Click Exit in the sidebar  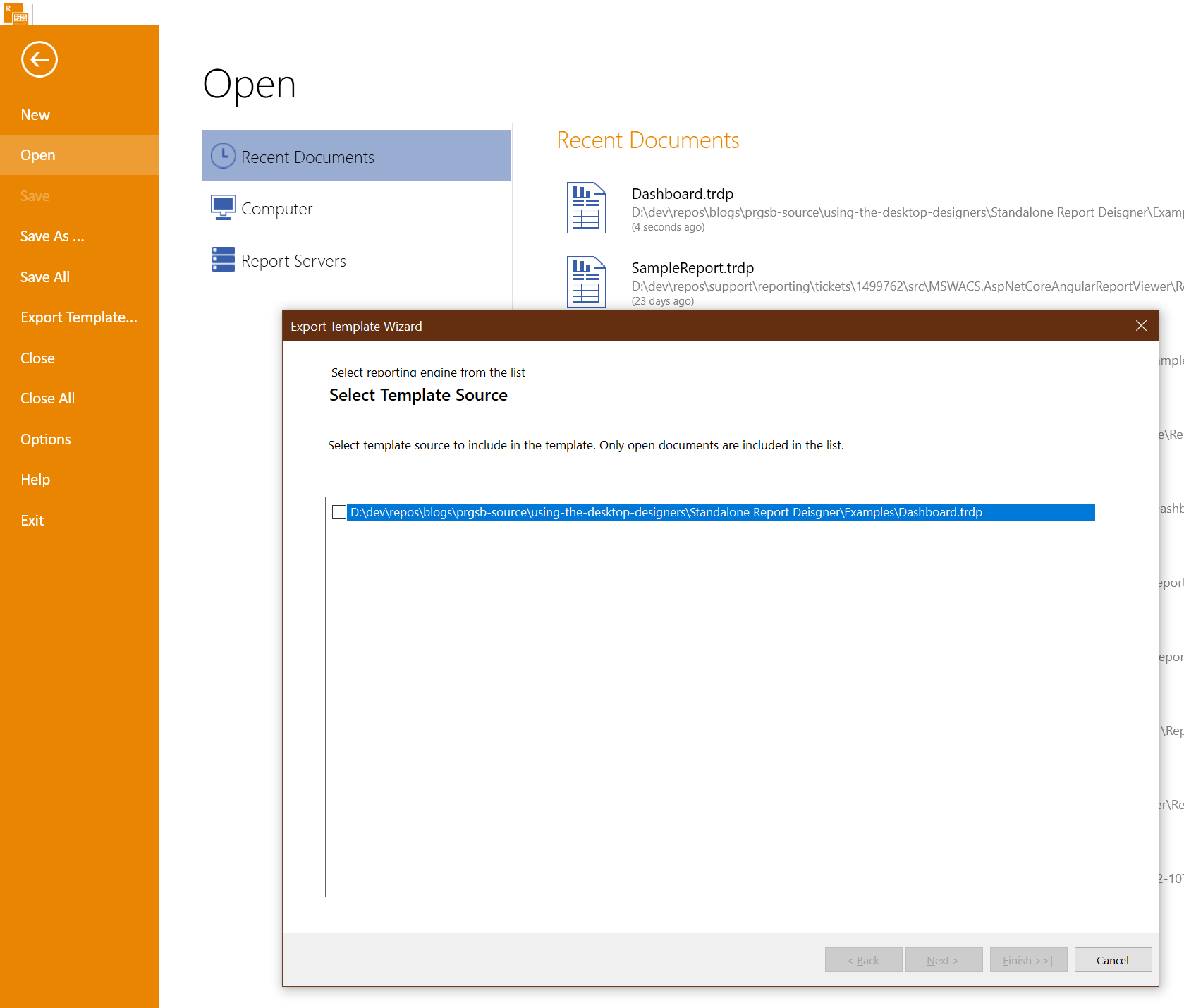click(32, 520)
